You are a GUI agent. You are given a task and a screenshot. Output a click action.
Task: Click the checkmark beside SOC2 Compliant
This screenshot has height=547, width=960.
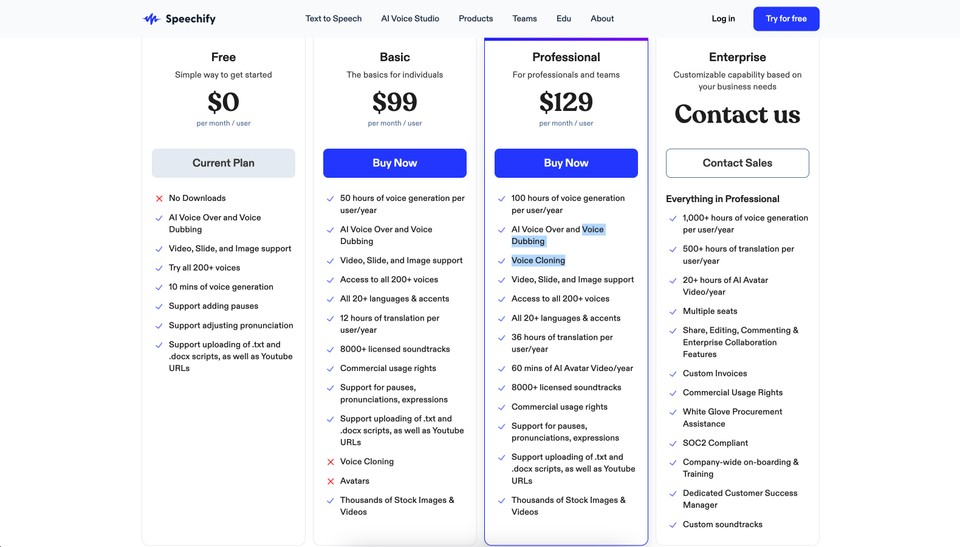(x=673, y=443)
